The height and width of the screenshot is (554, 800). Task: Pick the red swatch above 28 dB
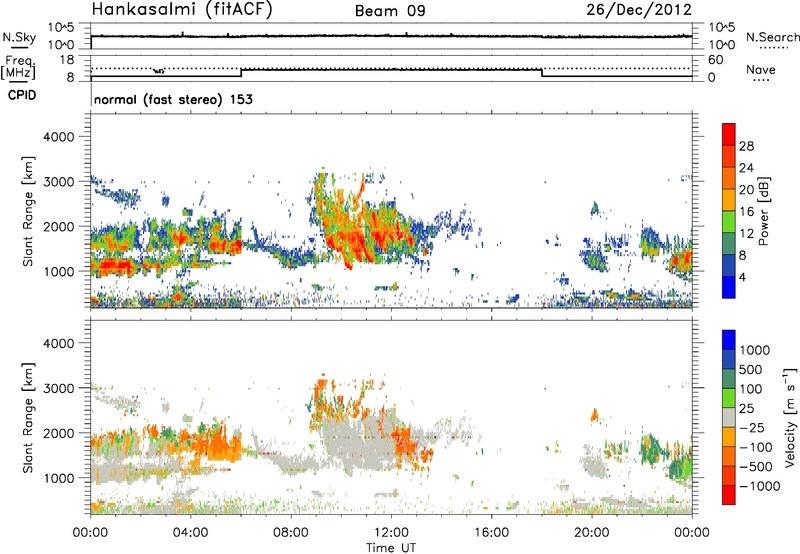point(729,135)
